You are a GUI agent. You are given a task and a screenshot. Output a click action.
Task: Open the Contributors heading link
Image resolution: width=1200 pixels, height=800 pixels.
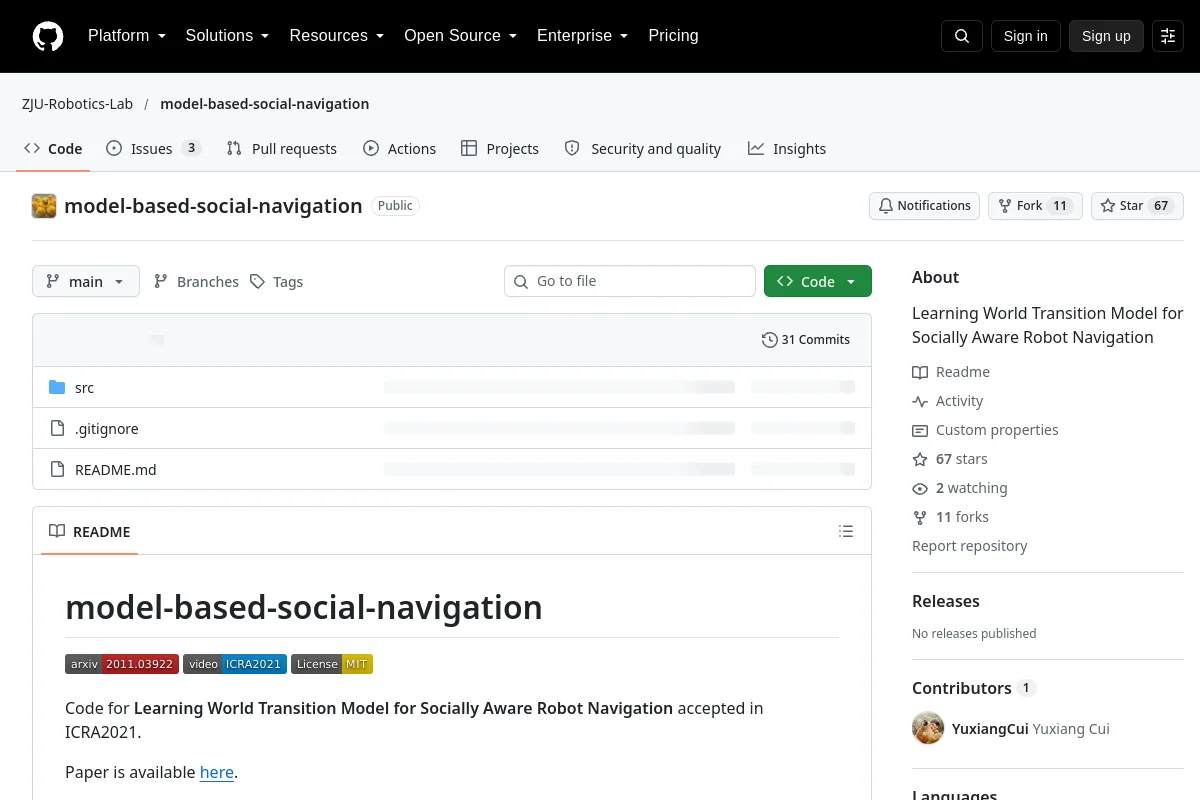click(973, 688)
